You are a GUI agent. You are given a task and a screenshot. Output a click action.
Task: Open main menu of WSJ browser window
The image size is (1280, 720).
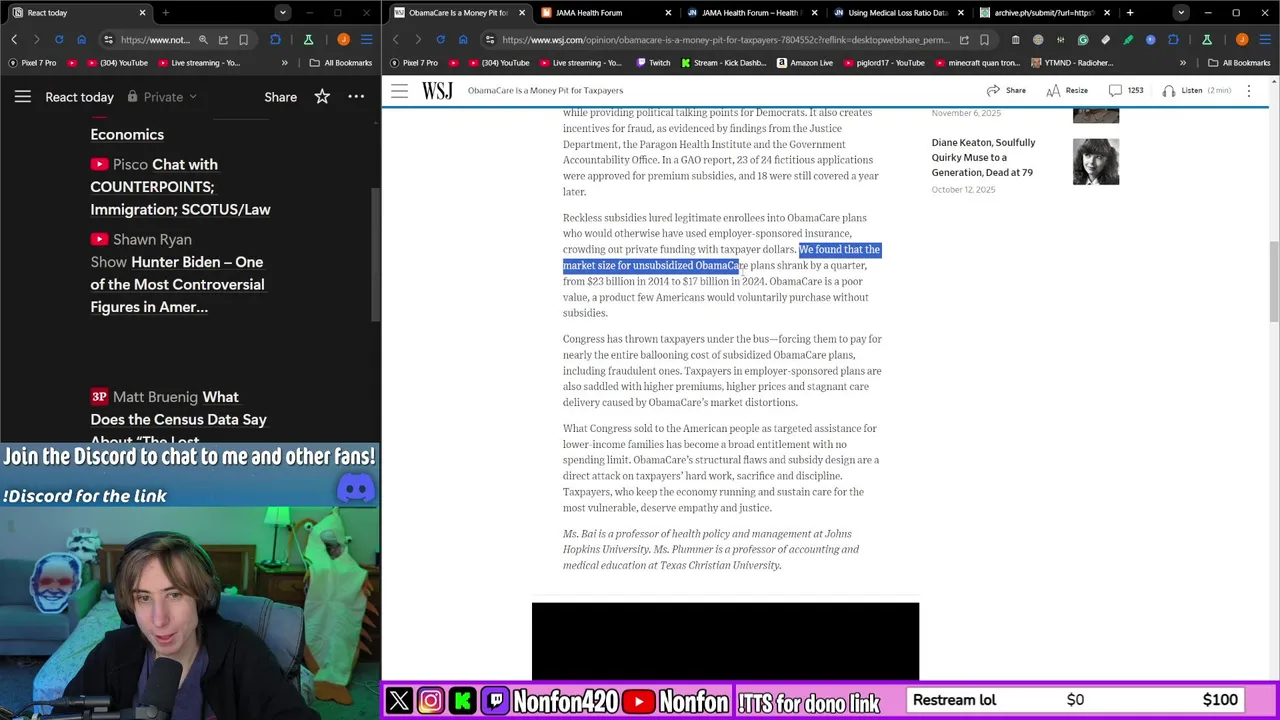(1265, 40)
